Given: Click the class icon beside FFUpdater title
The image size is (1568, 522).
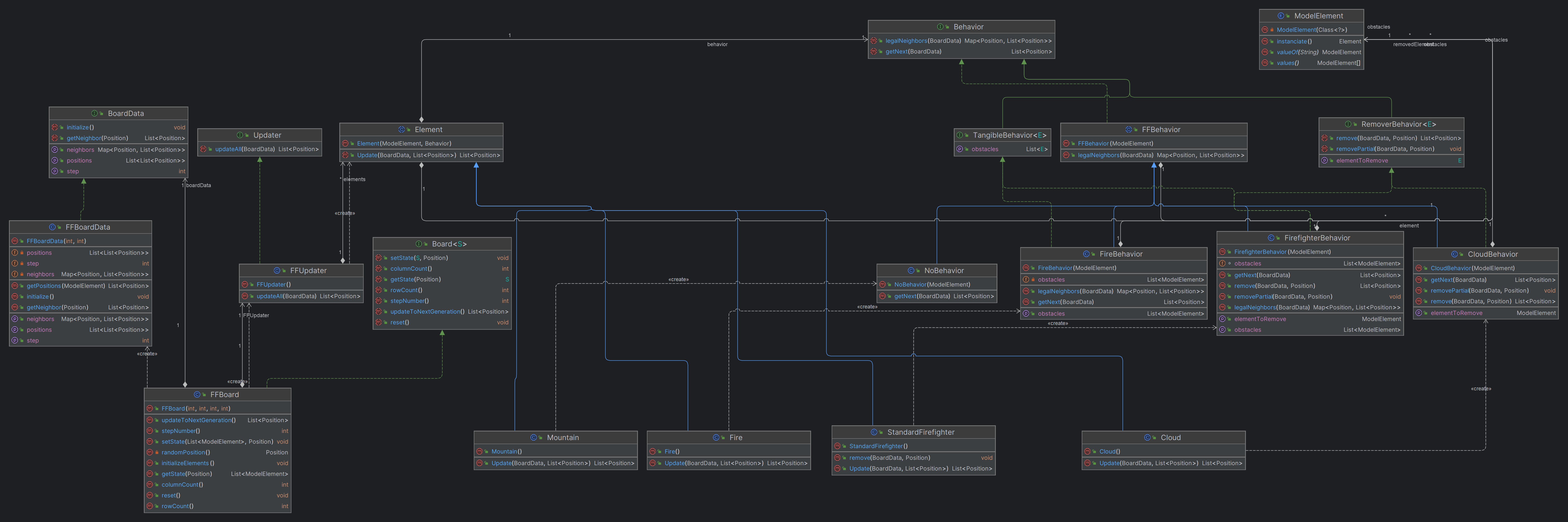Looking at the screenshot, I should click(x=277, y=270).
